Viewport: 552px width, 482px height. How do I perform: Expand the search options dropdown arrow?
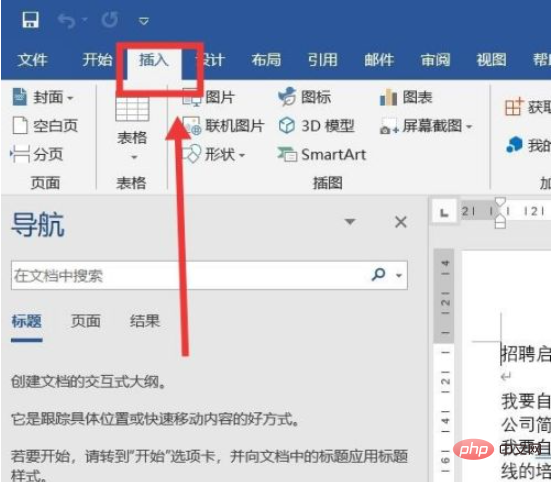click(x=399, y=276)
